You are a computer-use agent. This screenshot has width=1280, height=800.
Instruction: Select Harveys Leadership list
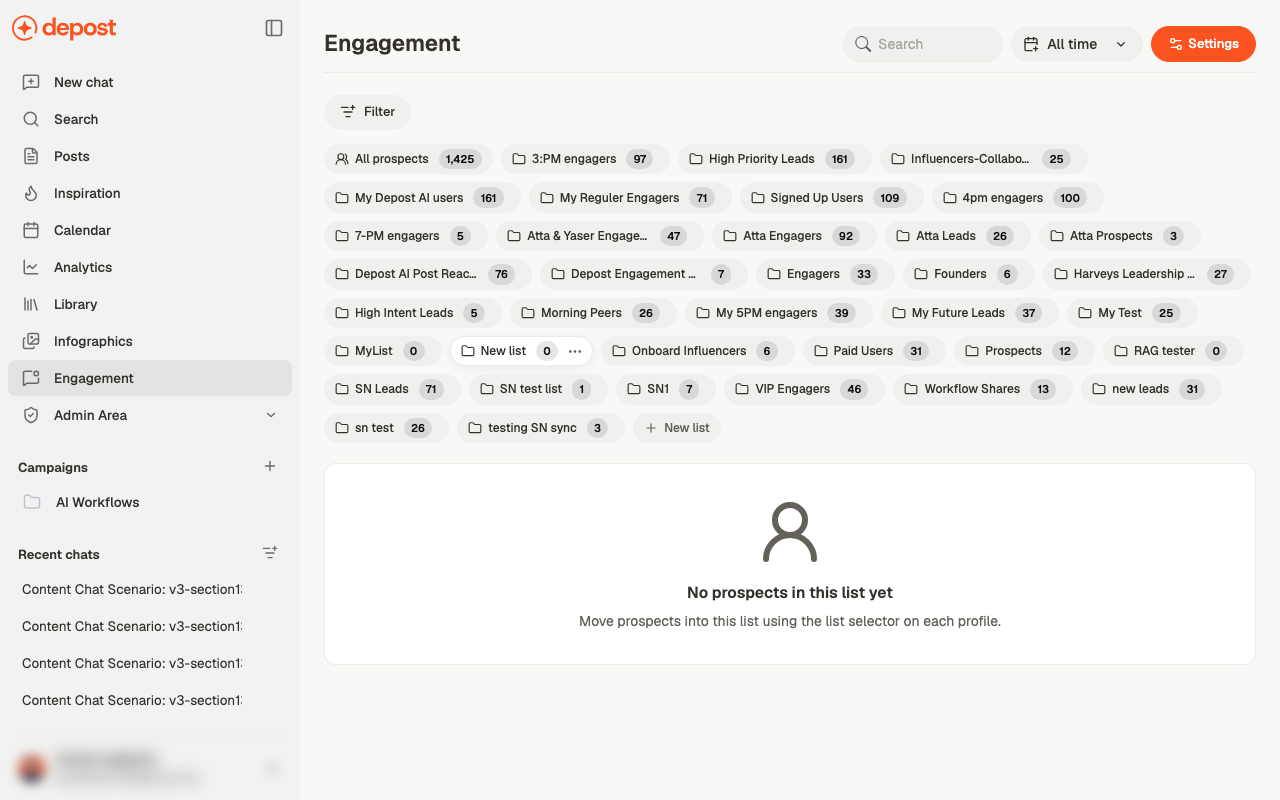[x=1147, y=274]
